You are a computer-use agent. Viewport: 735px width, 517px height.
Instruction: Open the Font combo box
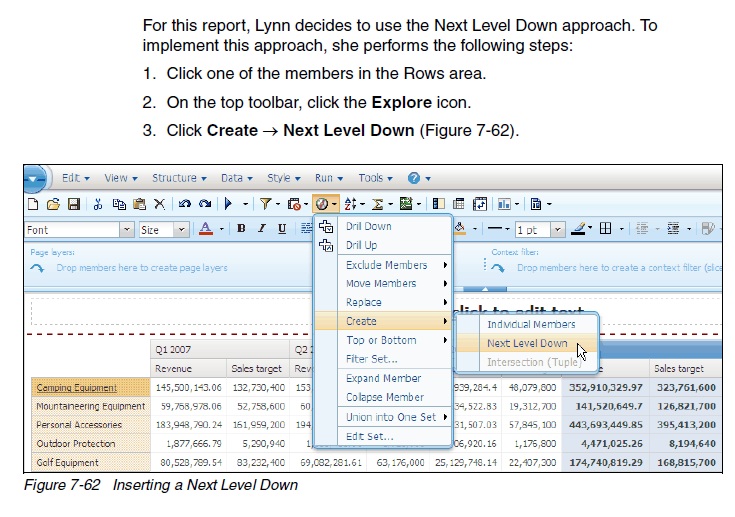pos(79,230)
